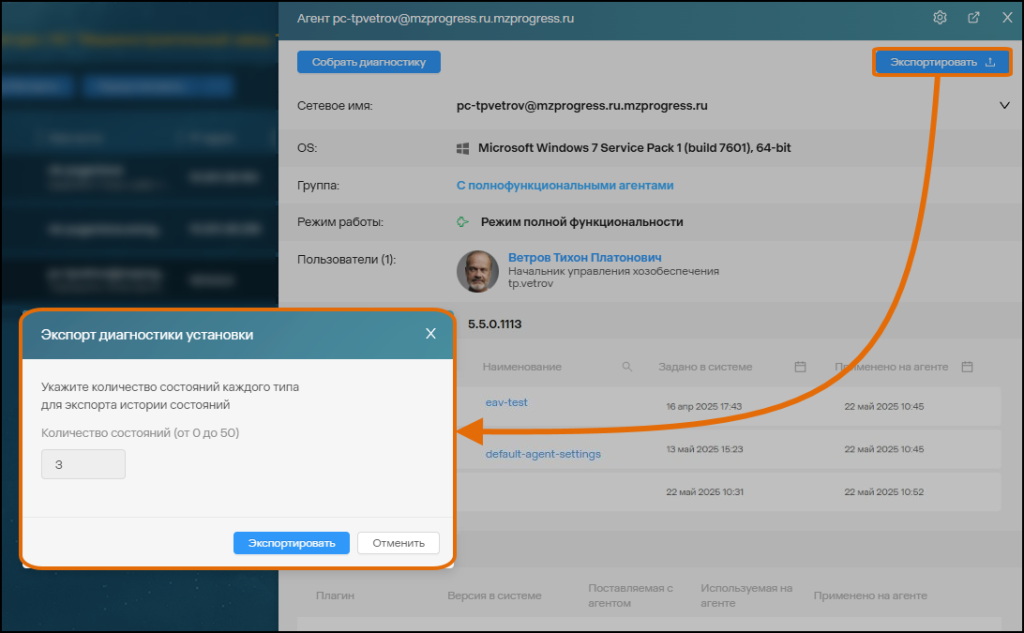
Task: Close the Экспорт диагностики установки dialog
Action: [x=430, y=333]
